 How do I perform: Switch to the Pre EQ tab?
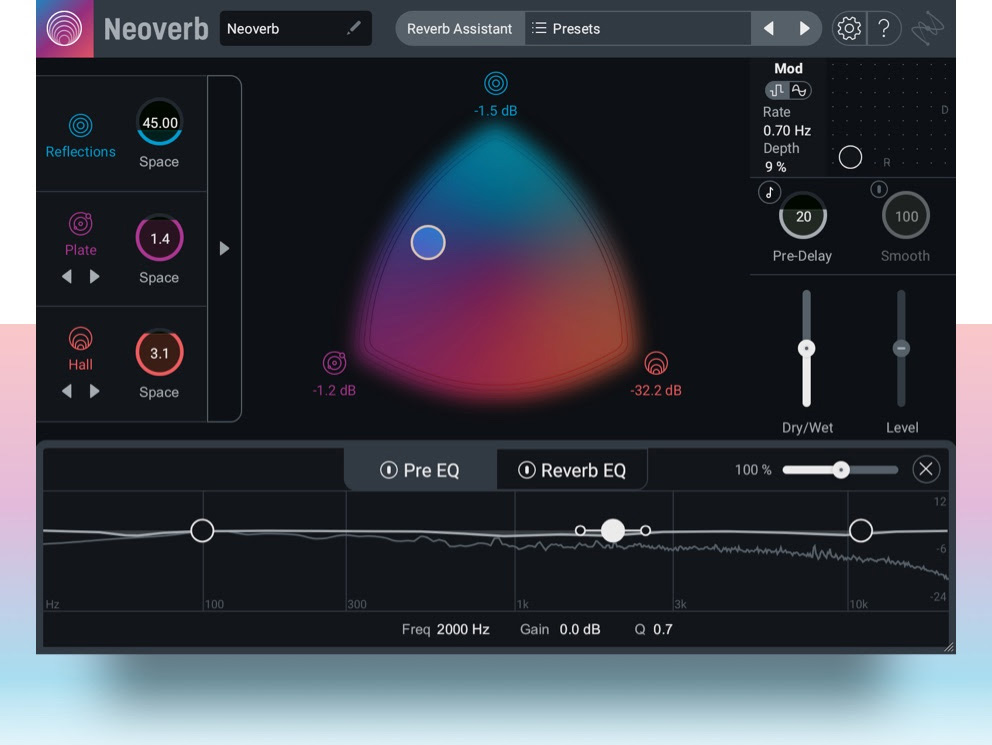(x=420, y=470)
